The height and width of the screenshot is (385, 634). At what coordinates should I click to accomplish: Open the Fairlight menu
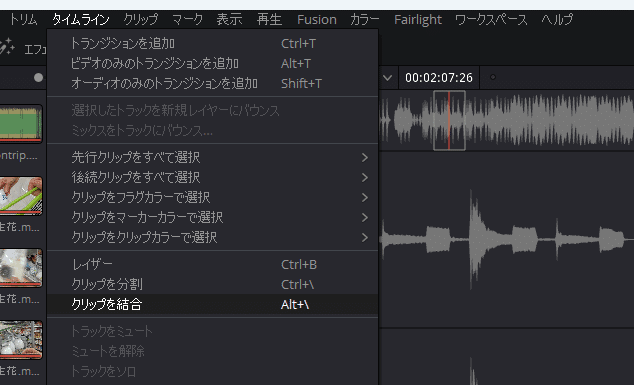click(418, 19)
